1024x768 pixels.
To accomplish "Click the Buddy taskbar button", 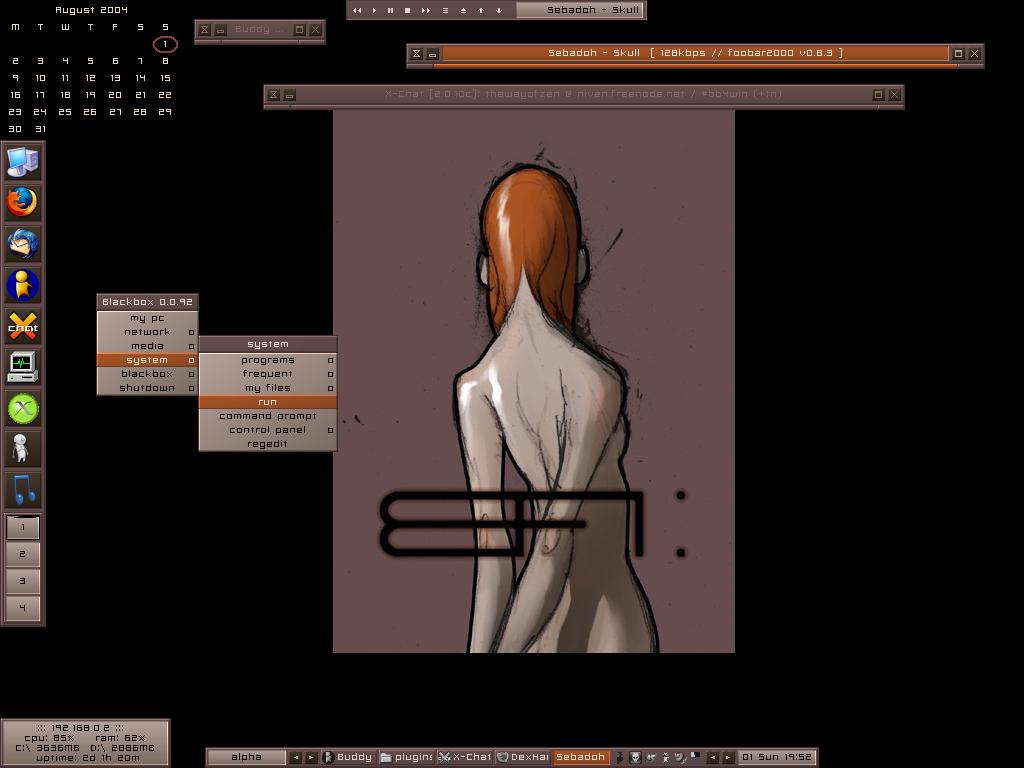I will pos(348,758).
